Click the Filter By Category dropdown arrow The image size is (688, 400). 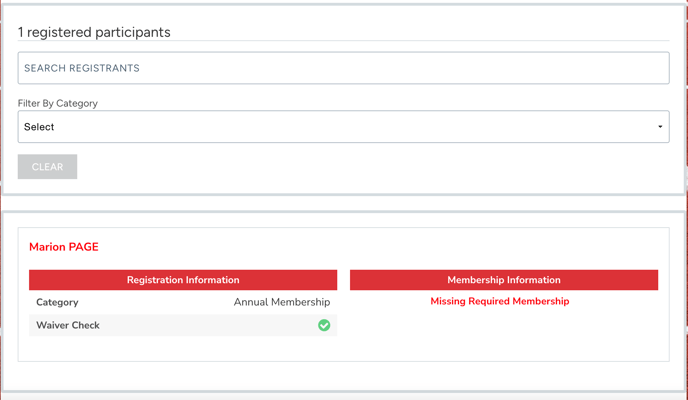coord(660,127)
